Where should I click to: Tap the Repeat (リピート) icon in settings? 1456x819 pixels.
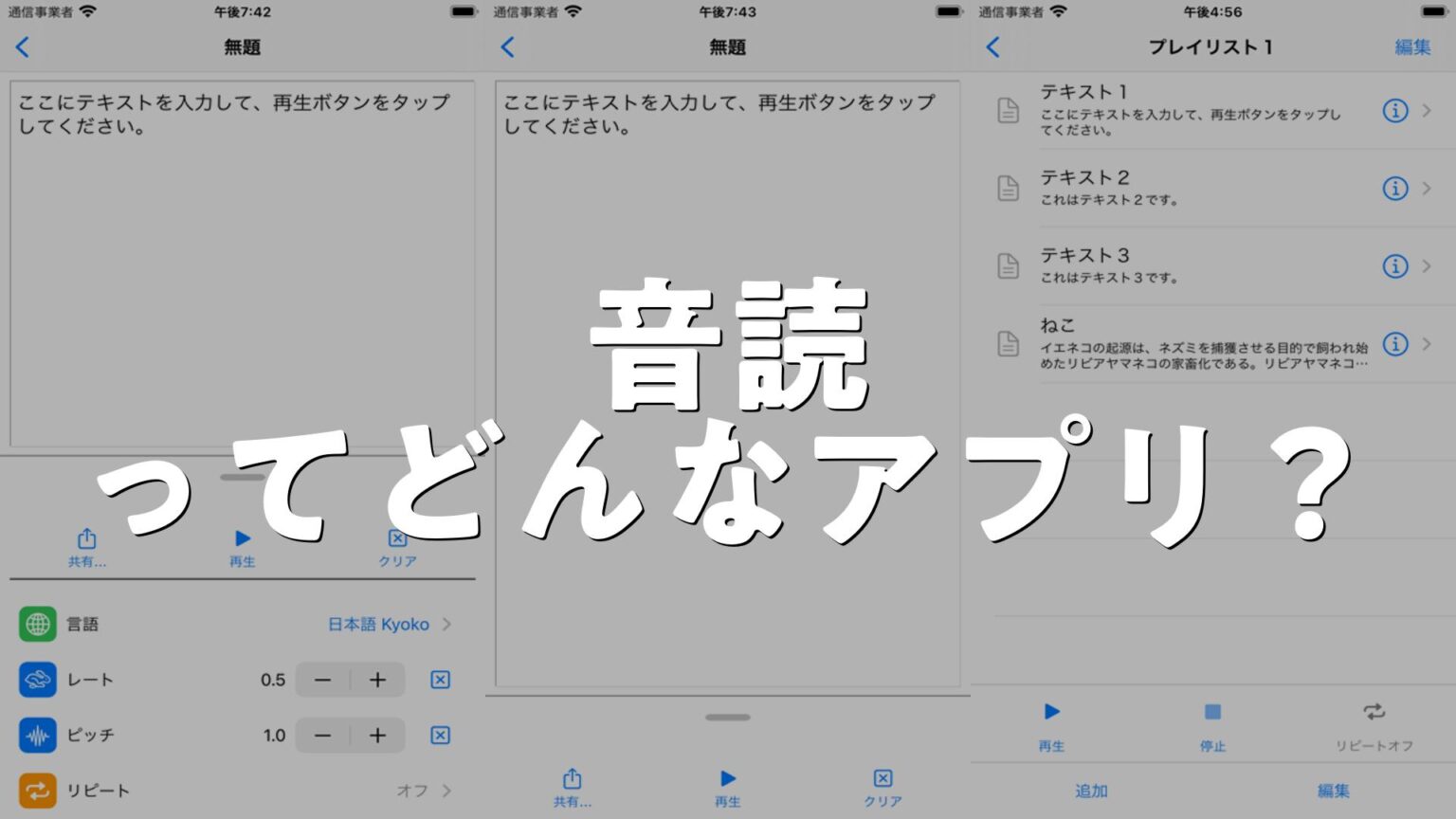(x=37, y=790)
